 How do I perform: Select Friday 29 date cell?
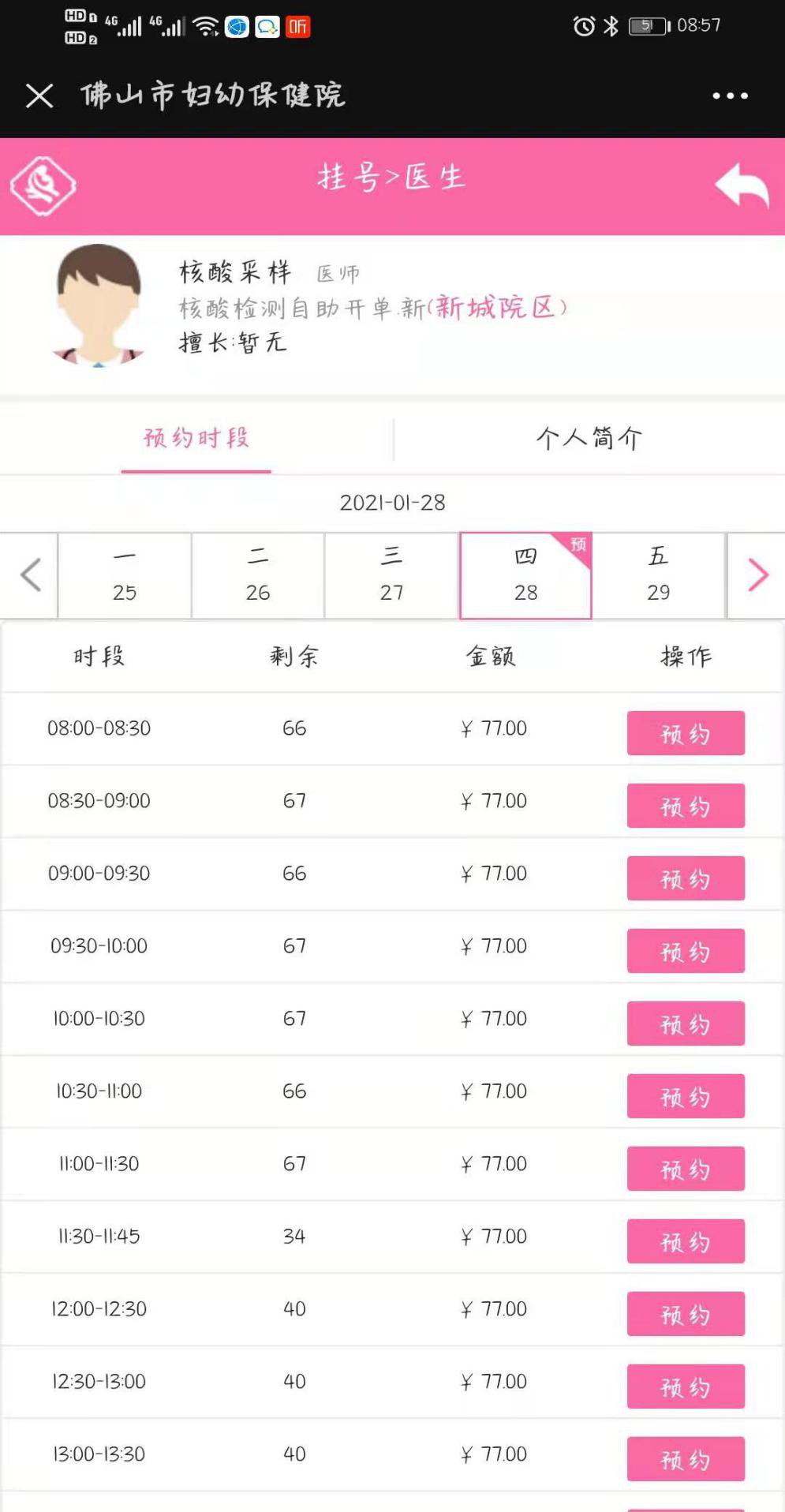(658, 574)
